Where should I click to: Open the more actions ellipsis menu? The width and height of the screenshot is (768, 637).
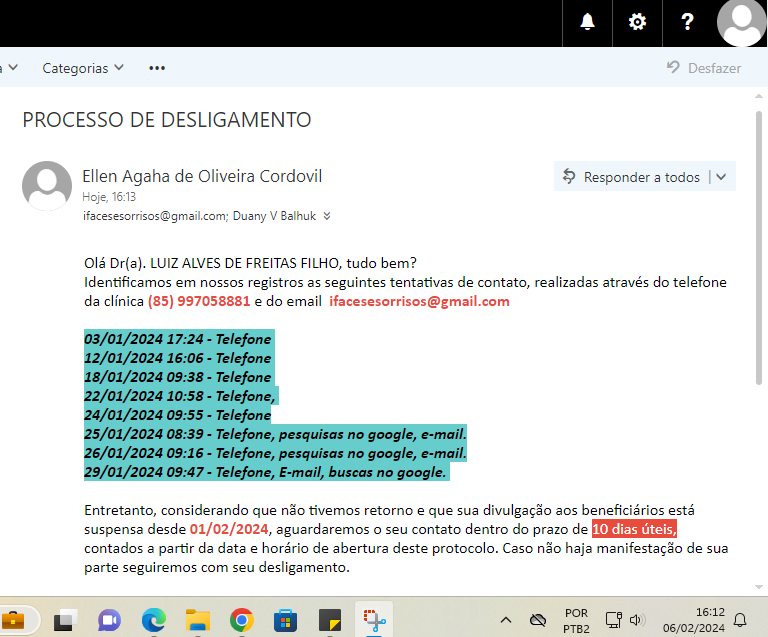coord(157,68)
